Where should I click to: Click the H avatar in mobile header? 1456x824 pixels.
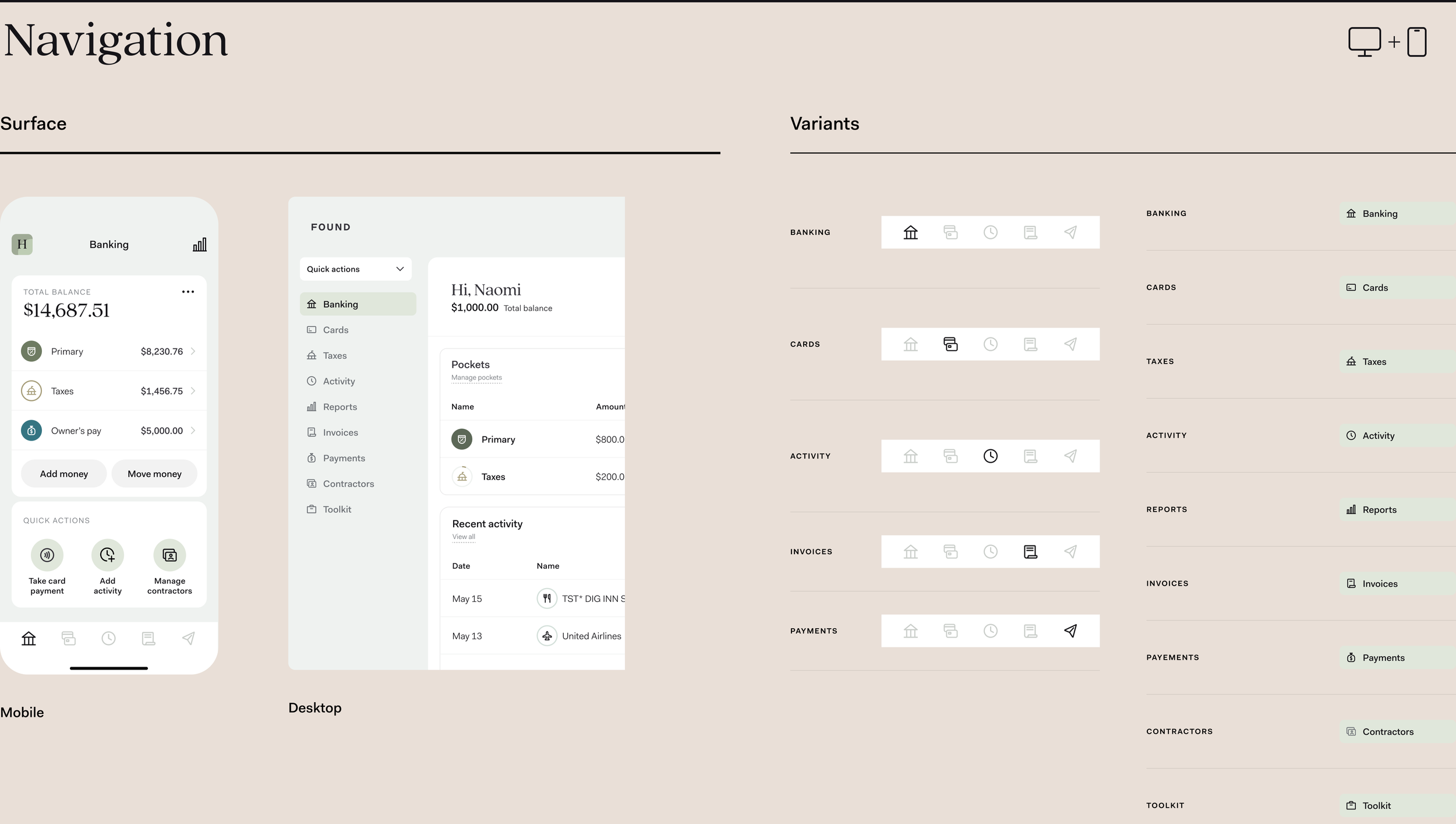coord(22,245)
